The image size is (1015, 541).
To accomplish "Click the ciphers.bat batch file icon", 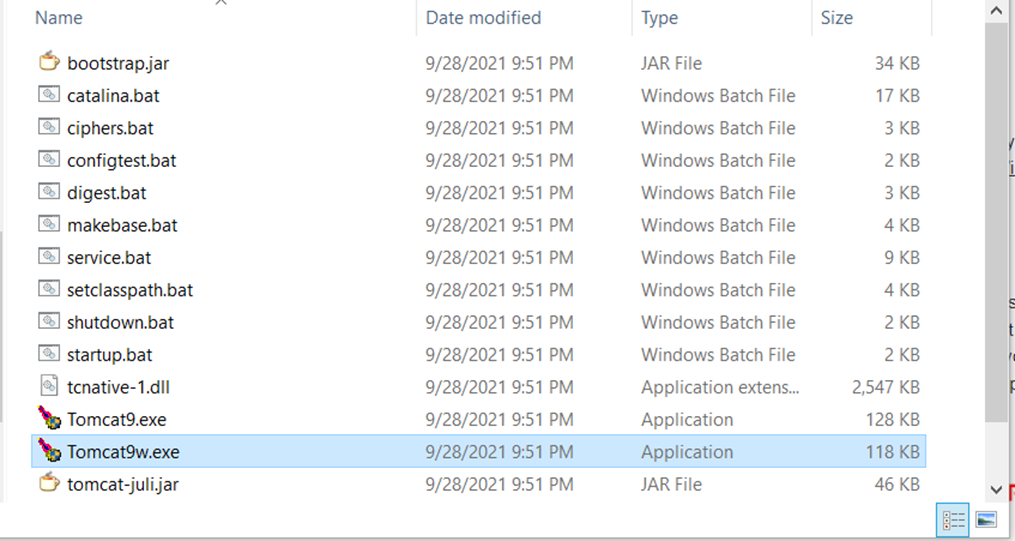I will pos(49,127).
